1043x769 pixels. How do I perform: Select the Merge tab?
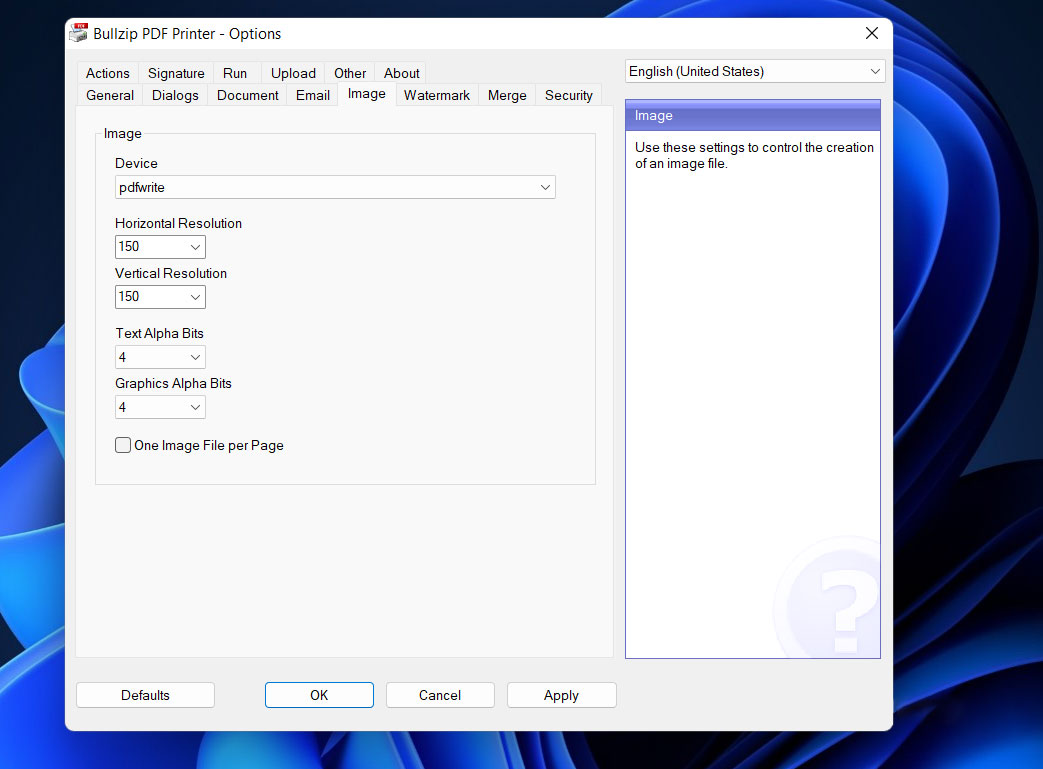[x=507, y=96]
